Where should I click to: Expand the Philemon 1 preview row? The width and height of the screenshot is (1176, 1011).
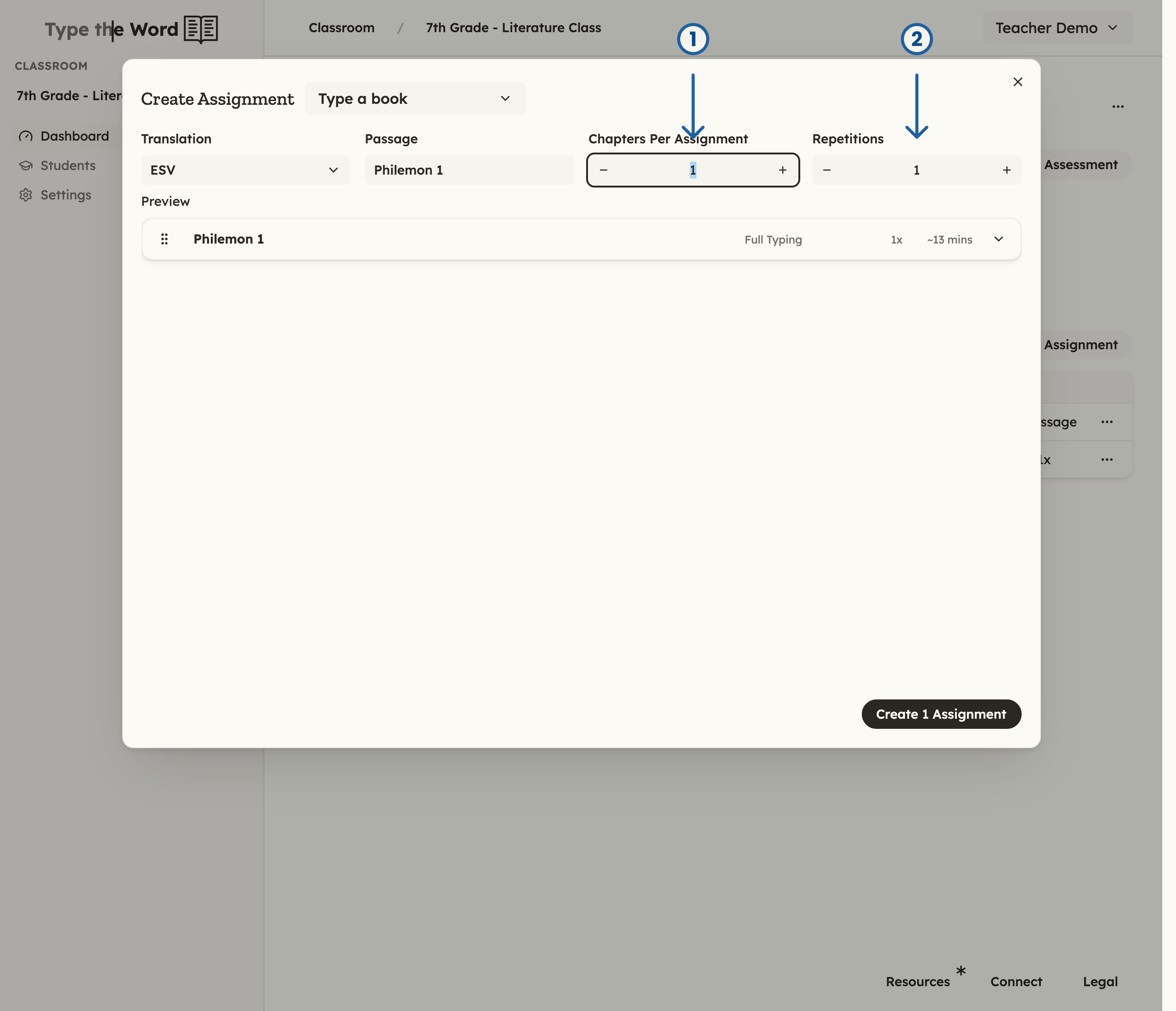(998, 239)
